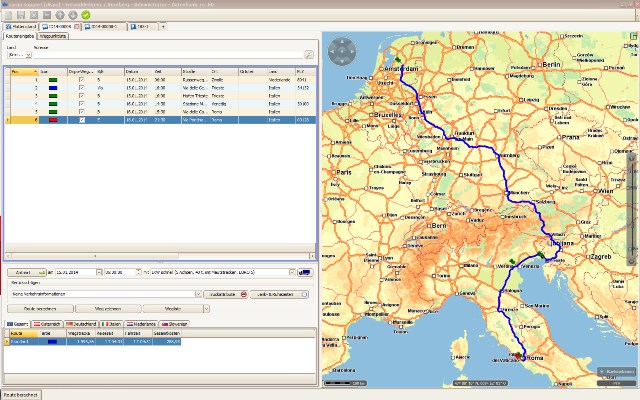Click the map zoom slider on the right edge
Viewport: 640px width, 400px height.
pos(632,208)
